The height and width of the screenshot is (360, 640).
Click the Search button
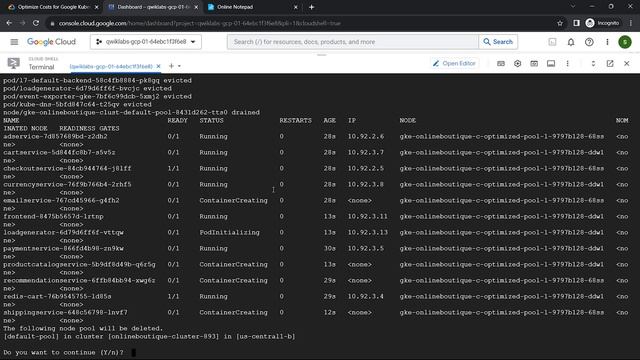click(x=498, y=42)
